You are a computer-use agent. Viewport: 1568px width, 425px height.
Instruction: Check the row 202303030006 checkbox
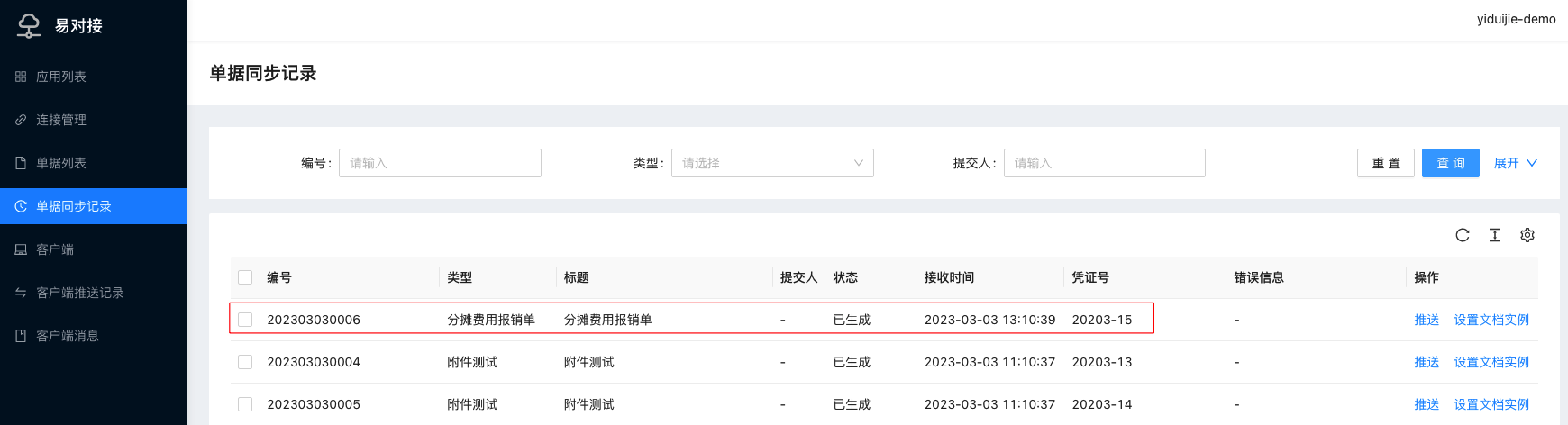click(245, 320)
